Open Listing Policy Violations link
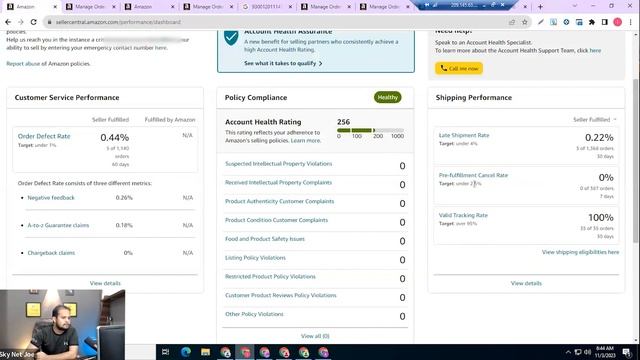Image resolution: width=640 pixels, height=360 pixels. click(255, 258)
